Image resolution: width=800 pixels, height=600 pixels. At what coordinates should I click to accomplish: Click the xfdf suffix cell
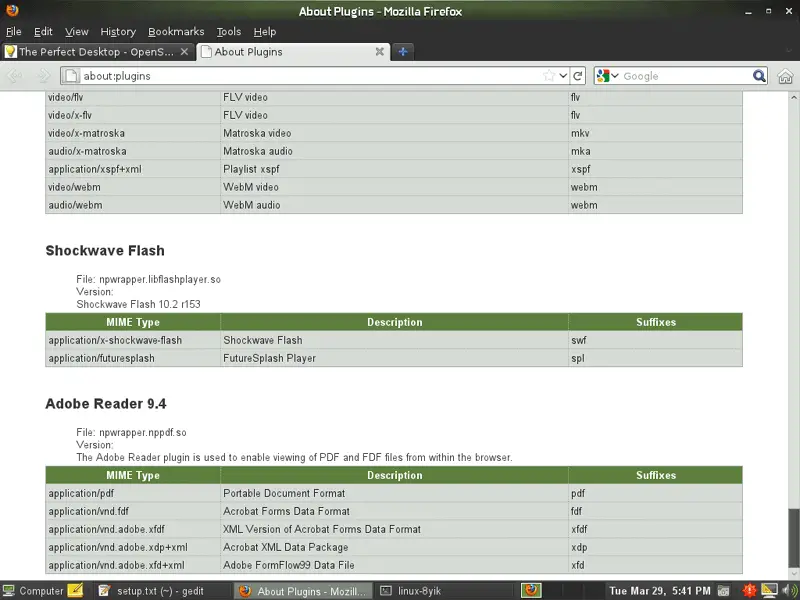coord(656,529)
